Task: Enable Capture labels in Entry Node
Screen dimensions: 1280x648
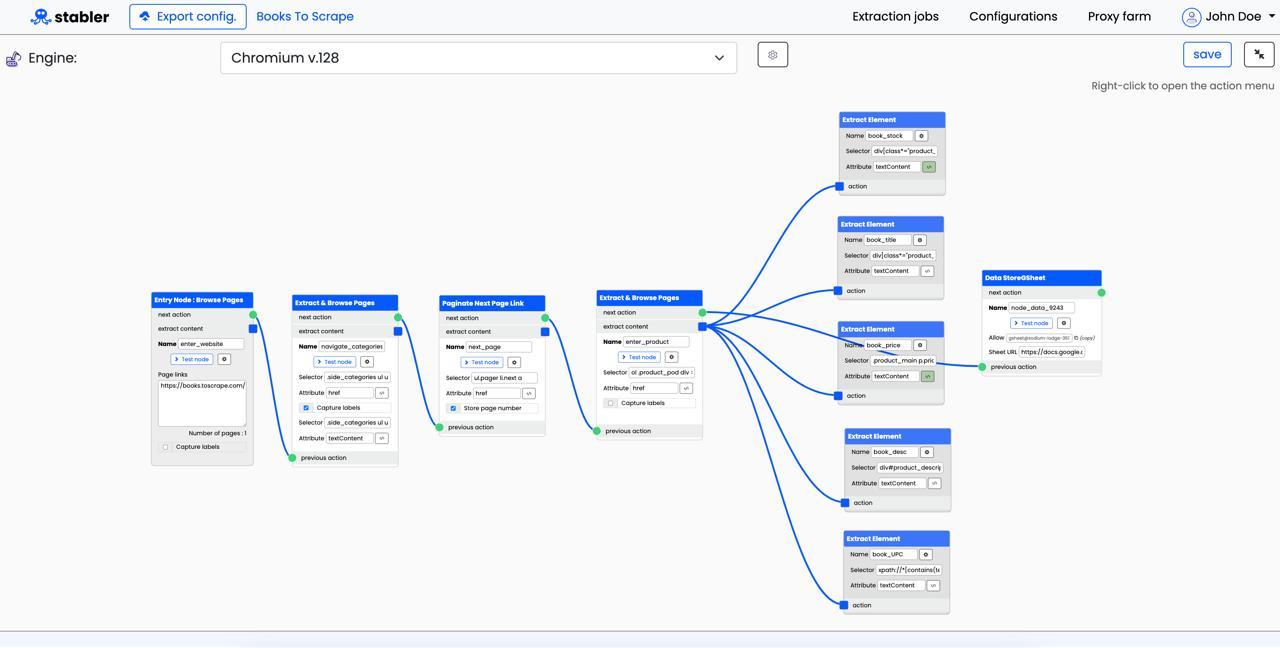Action: pyautogui.click(x=166, y=447)
